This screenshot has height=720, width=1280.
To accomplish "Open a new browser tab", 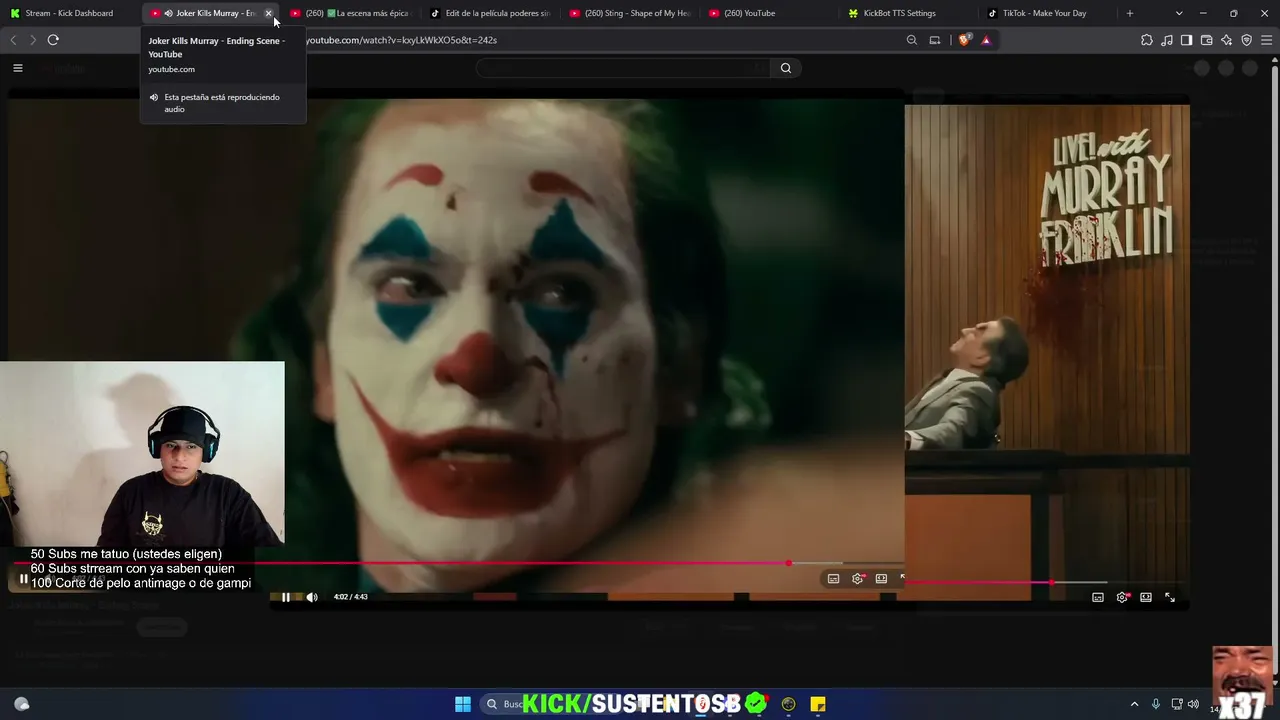I will tap(1130, 13).
